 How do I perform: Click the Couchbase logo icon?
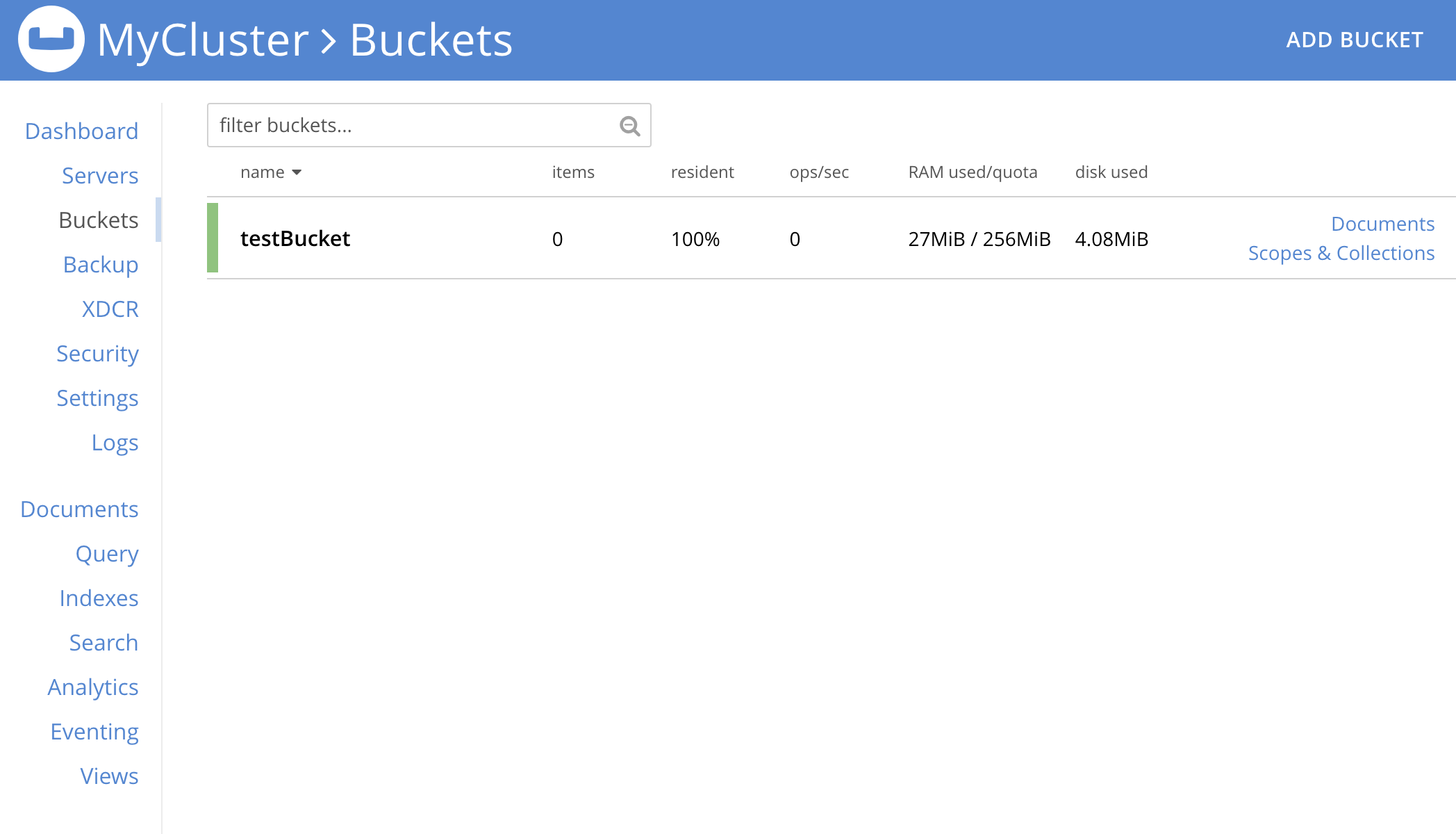51,39
